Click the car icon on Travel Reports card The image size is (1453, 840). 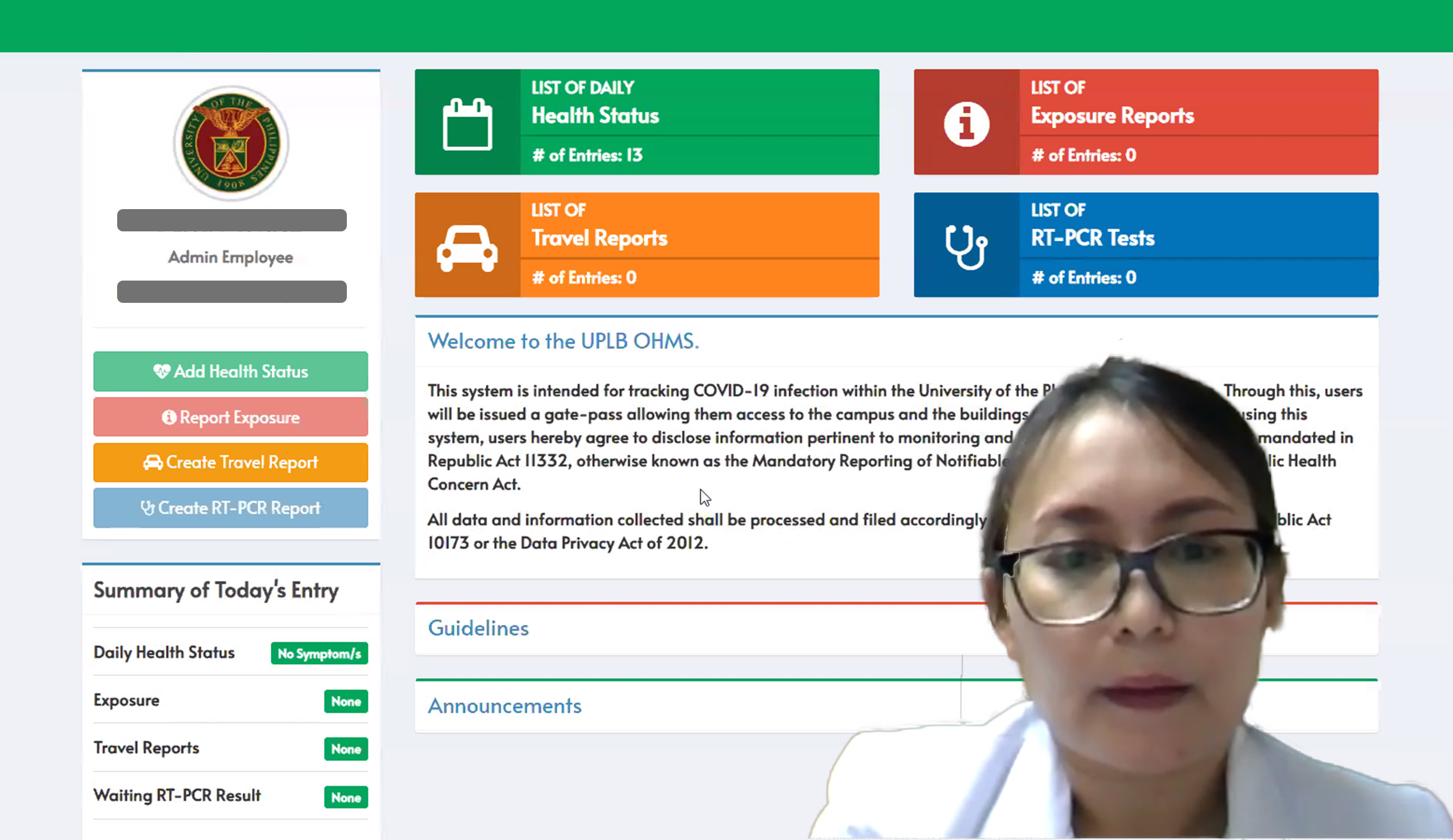pos(467,248)
